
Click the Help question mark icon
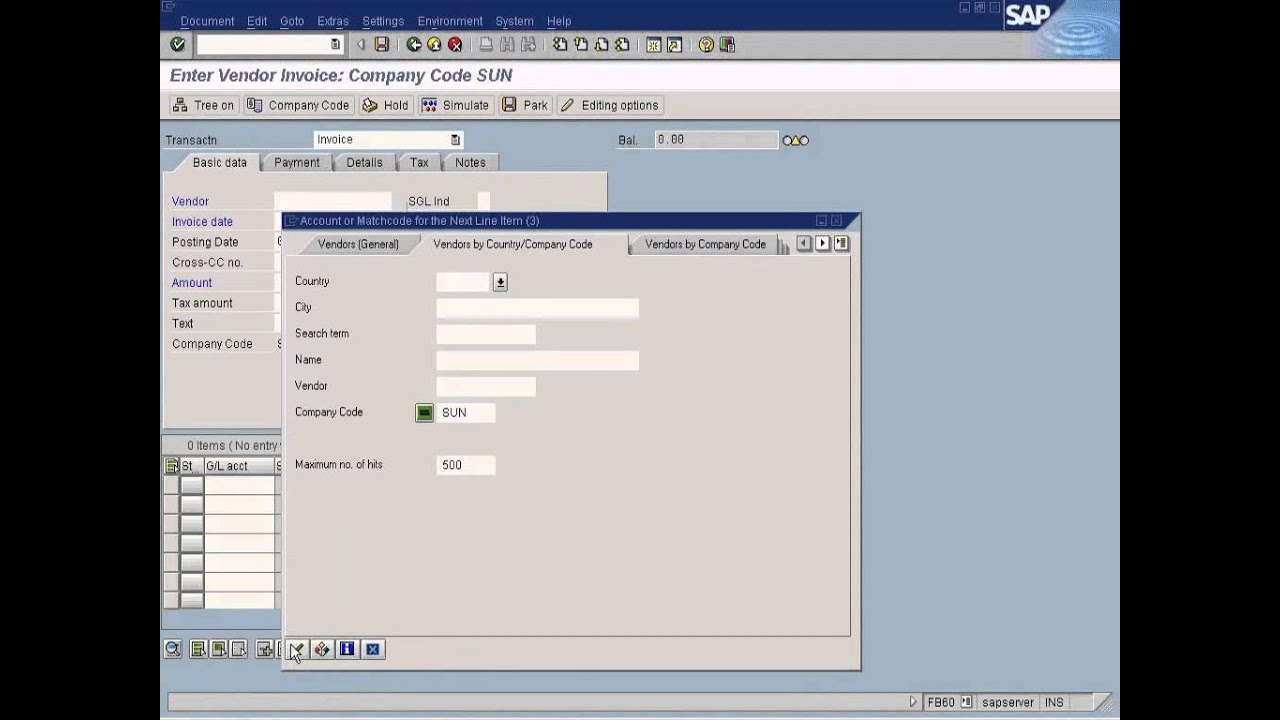pos(706,45)
